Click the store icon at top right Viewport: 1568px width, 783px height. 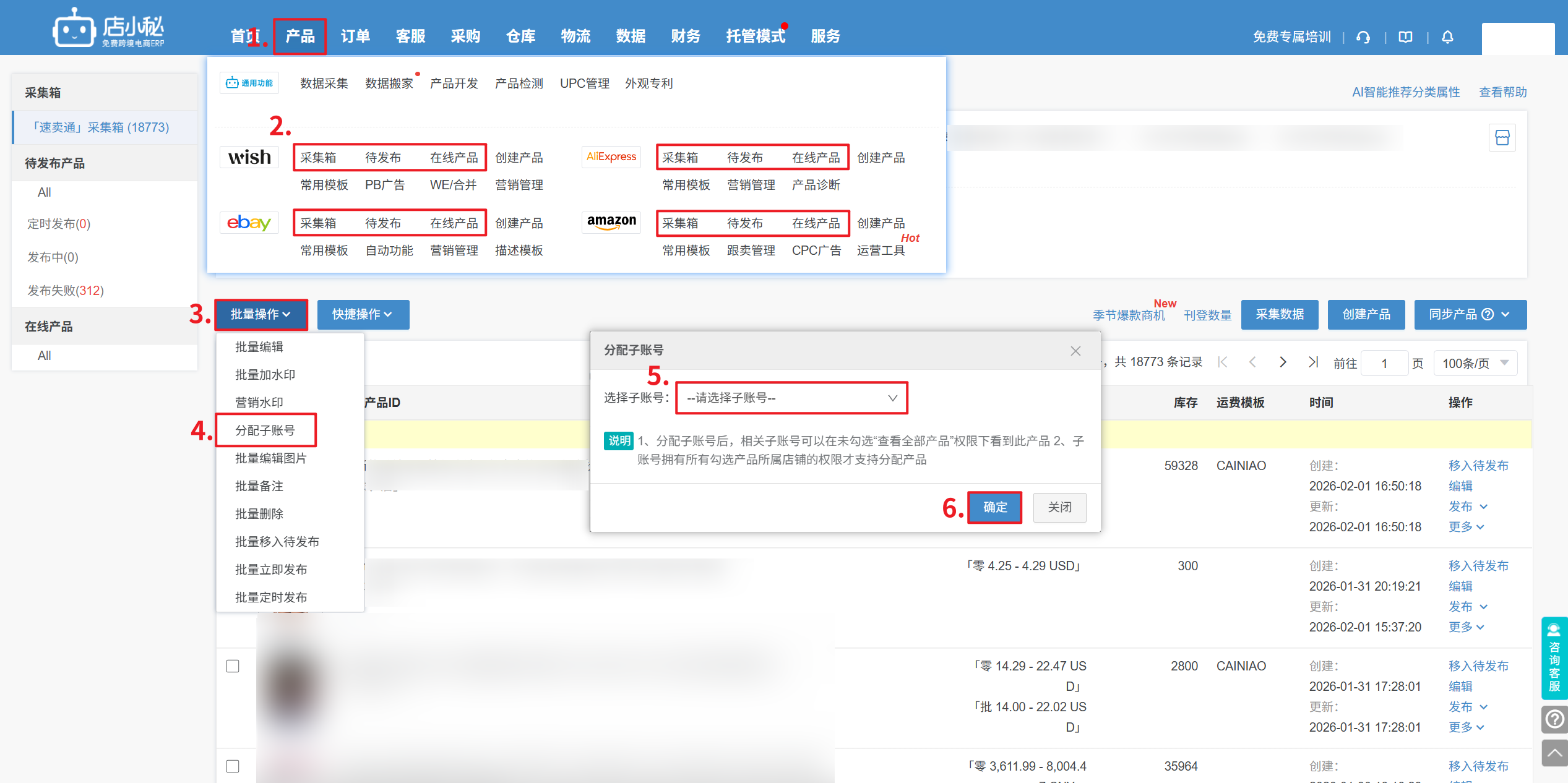pyautogui.click(x=1502, y=137)
